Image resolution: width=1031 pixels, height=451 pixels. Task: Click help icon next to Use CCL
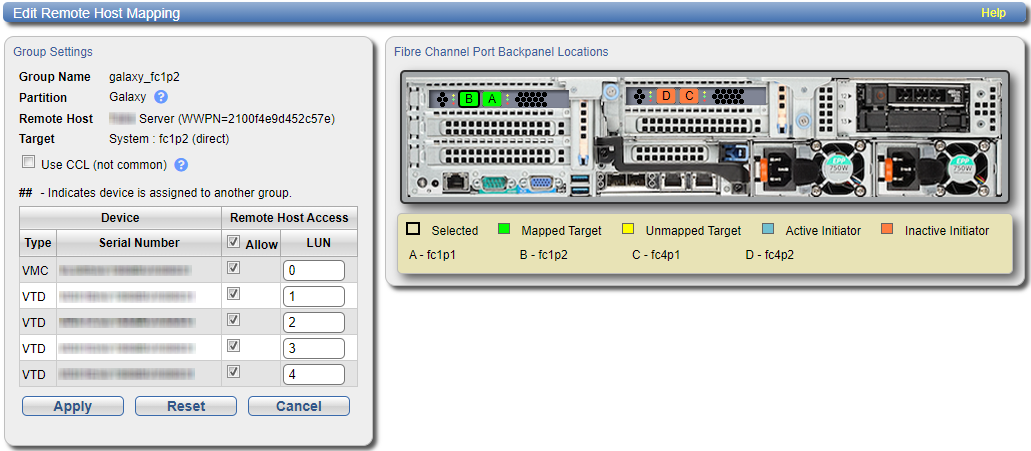coord(181,165)
